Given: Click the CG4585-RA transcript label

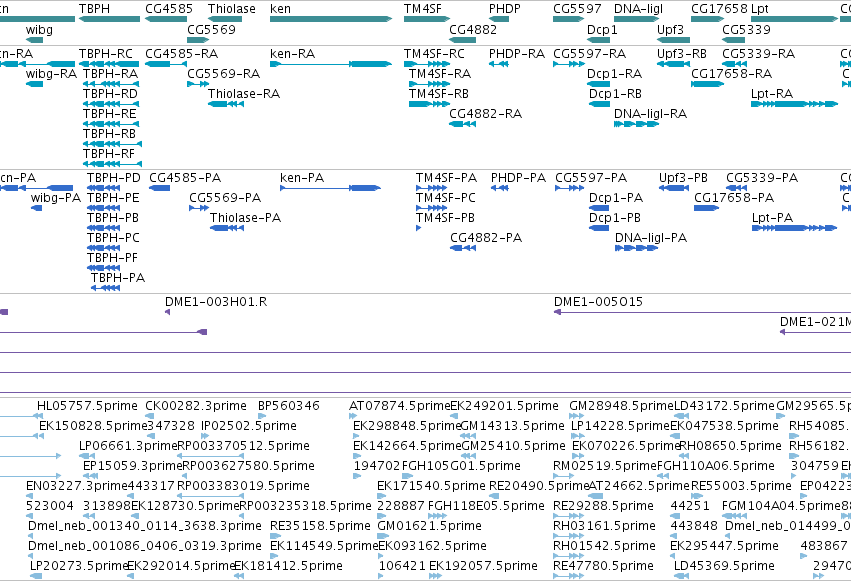Looking at the screenshot, I should (182, 54).
